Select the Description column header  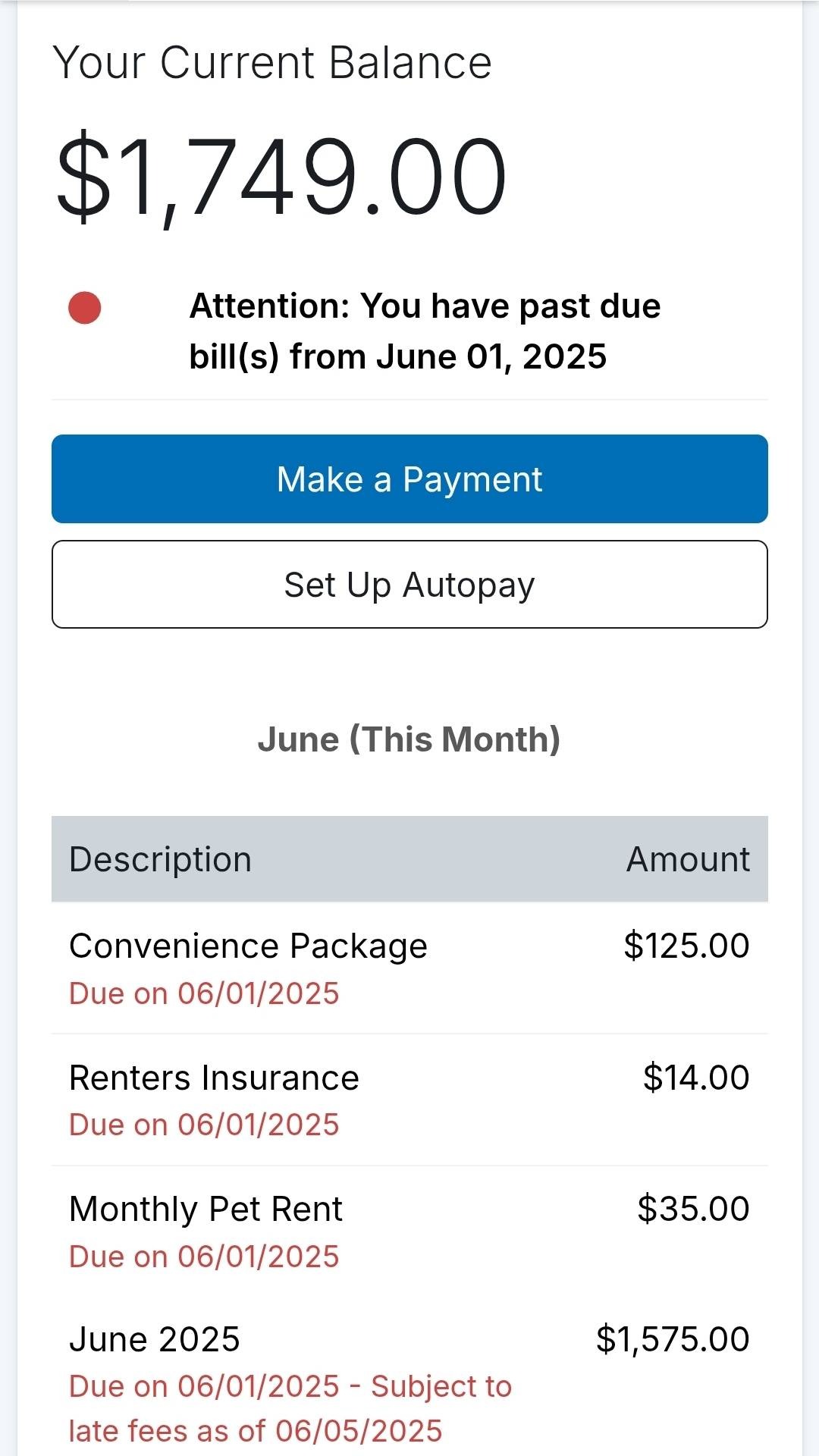(x=160, y=859)
